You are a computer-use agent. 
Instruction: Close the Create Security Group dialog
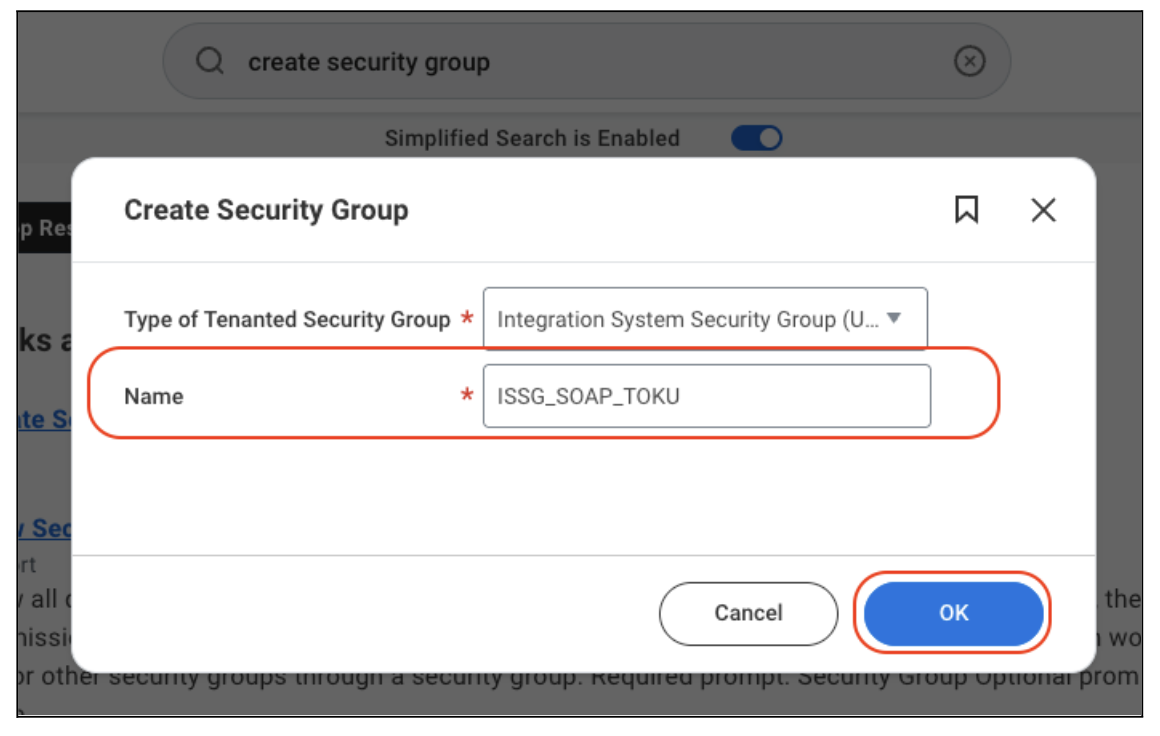1043,210
